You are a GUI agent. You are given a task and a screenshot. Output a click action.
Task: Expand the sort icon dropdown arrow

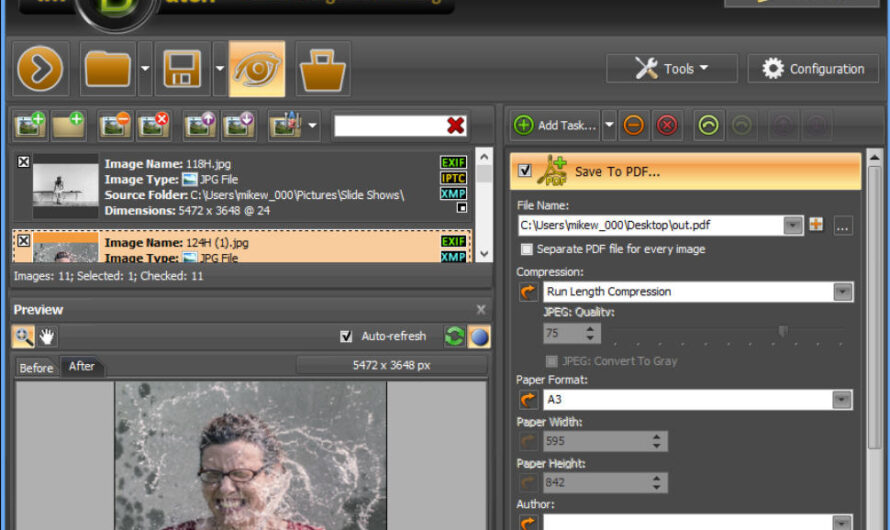click(x=312, y=125)
